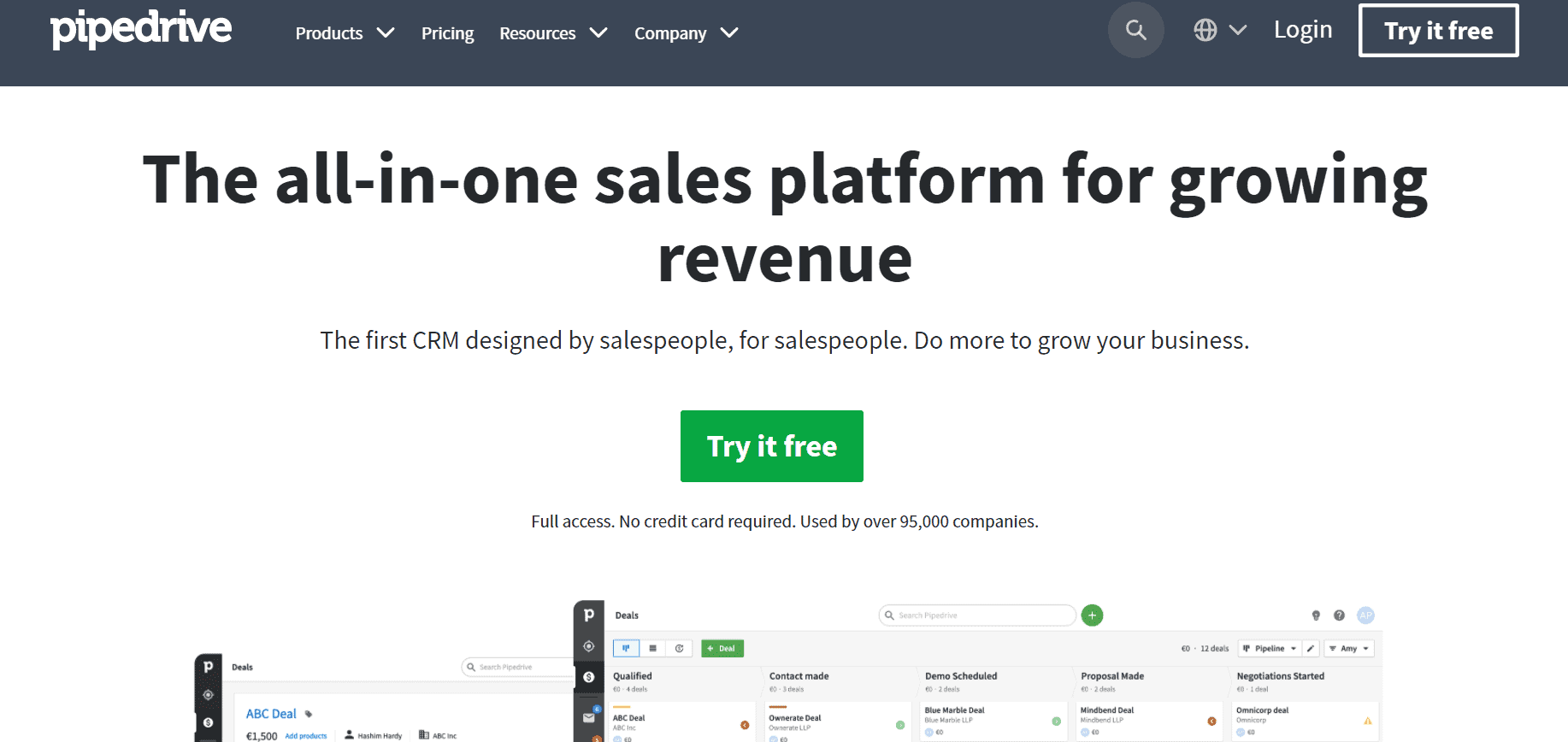Viewport: 1568px width, 742px height.
Task: Expand the Products menu chevron
Action: [386, 32]
